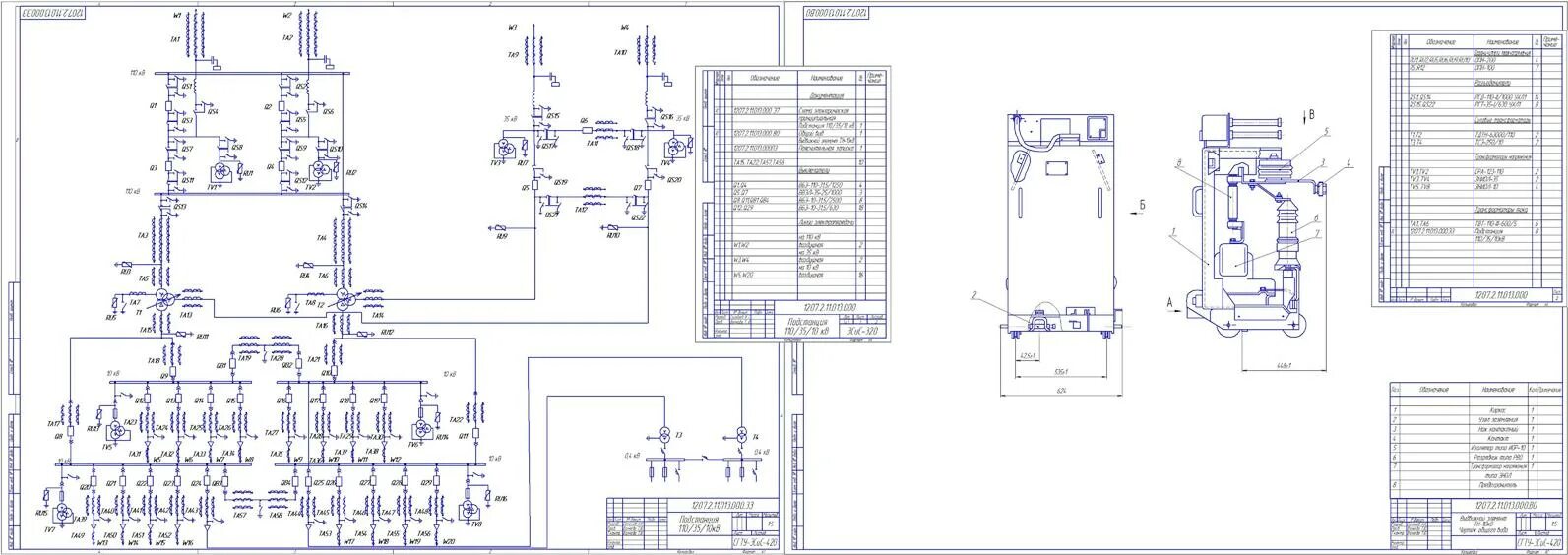Click the TA10 current transformer label

[x=620, y=51]
